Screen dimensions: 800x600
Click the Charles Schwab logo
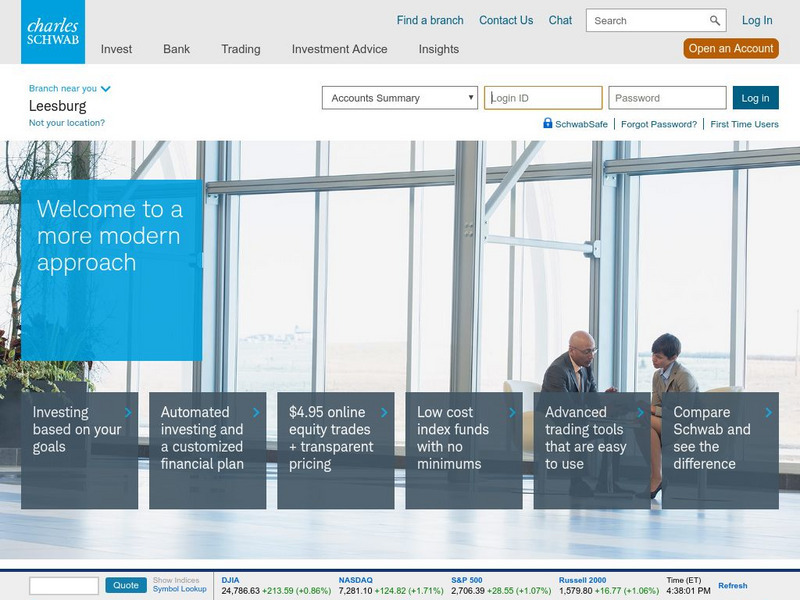(x=53, y=32)
